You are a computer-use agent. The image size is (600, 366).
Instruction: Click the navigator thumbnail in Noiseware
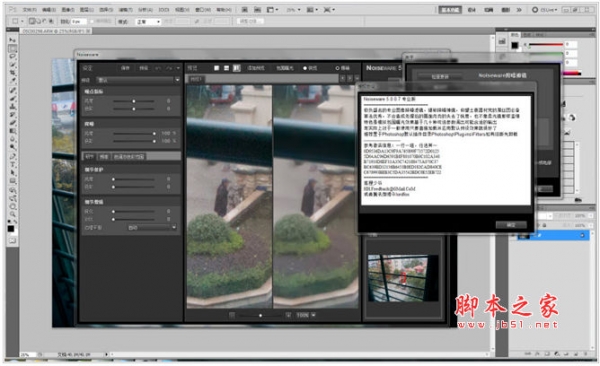403,278
